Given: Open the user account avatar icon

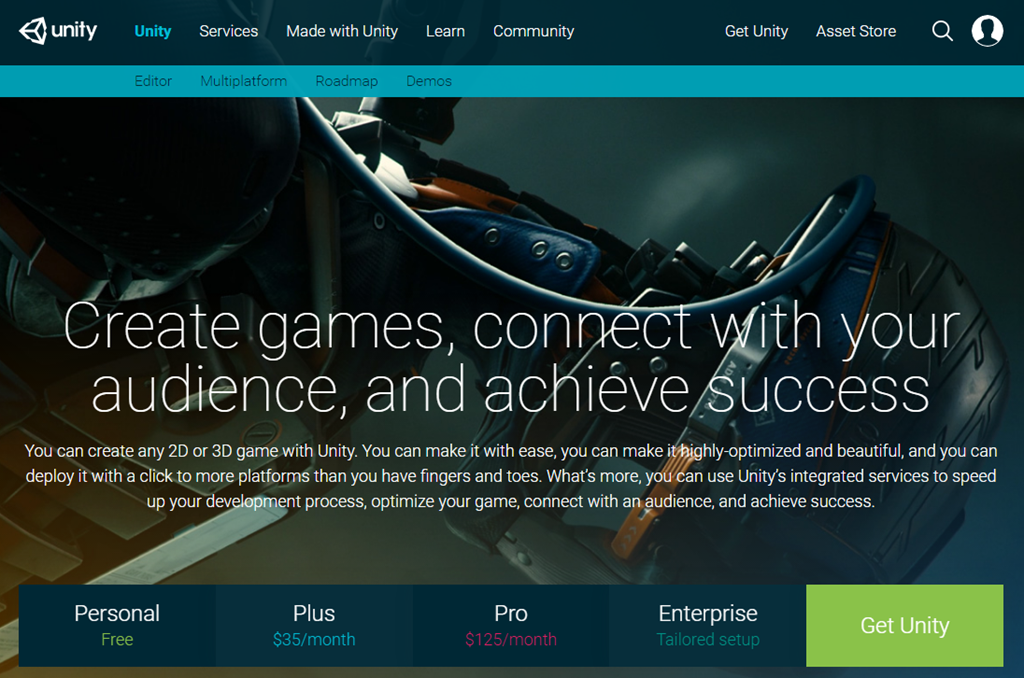Looking at the screenshot, I should click(987, 31).
